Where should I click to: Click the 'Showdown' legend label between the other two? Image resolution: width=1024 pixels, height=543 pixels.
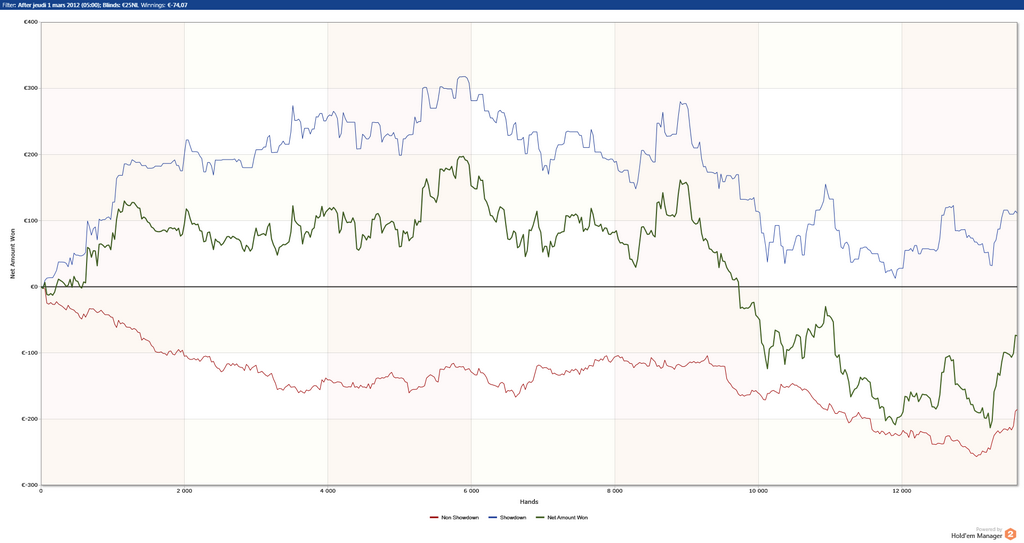(513, 518)
